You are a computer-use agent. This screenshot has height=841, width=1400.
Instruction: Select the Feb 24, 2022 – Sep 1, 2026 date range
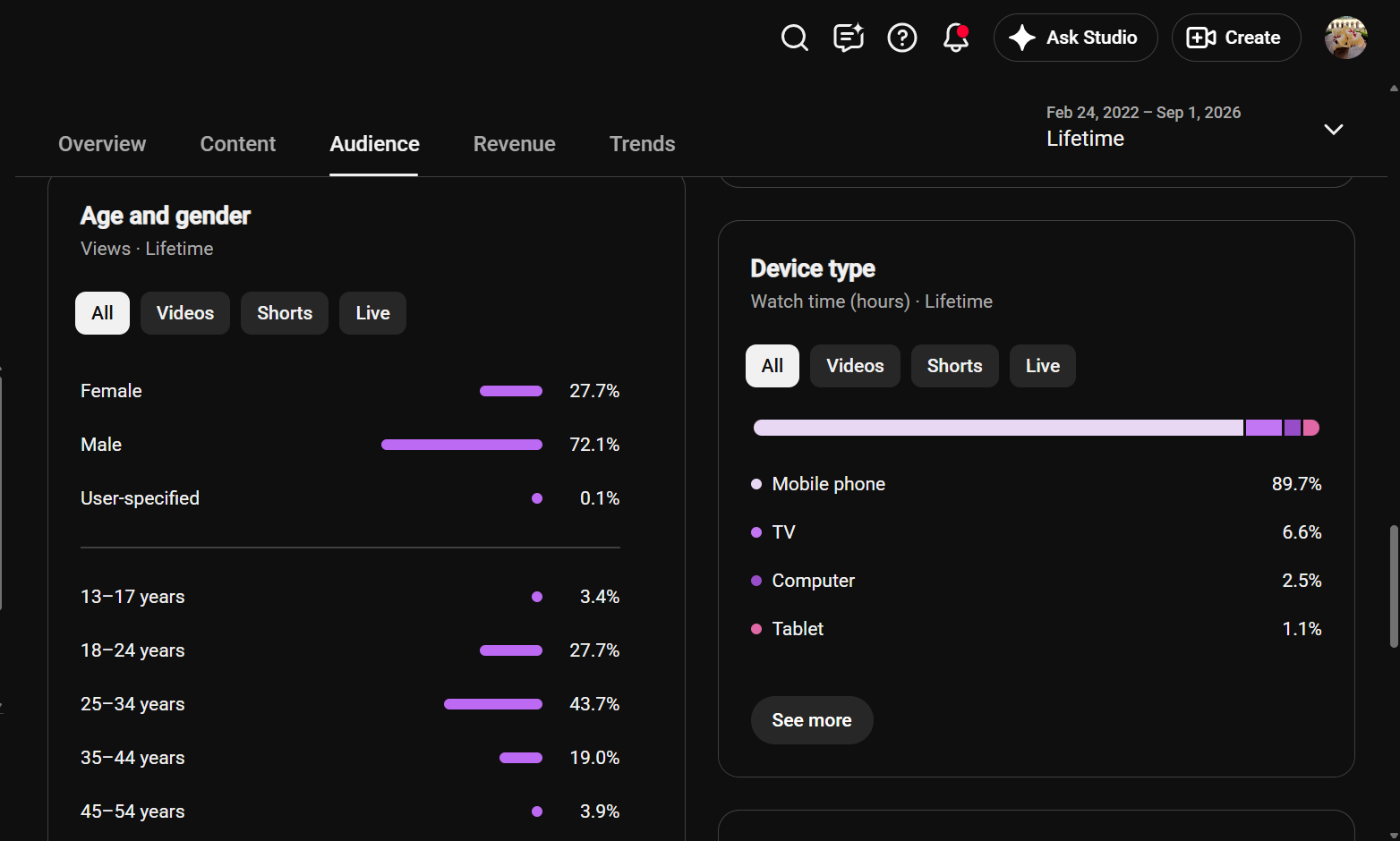(1143, 113)
